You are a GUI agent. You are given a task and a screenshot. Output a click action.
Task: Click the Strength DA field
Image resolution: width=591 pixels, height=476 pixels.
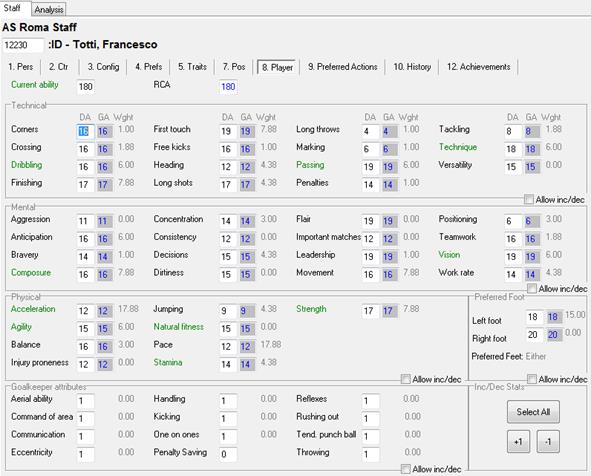tap(371, 311)
